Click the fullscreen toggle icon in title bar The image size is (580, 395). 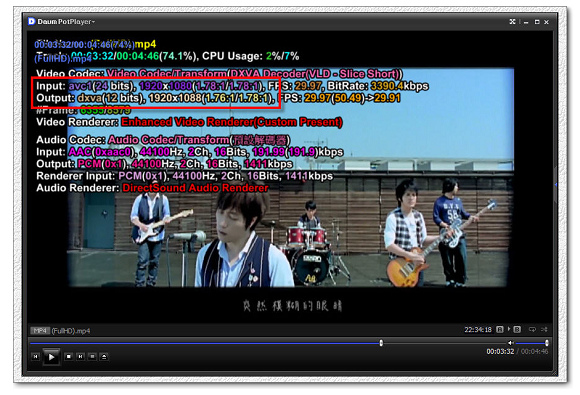pyautogui.click(x=512, y=22)
